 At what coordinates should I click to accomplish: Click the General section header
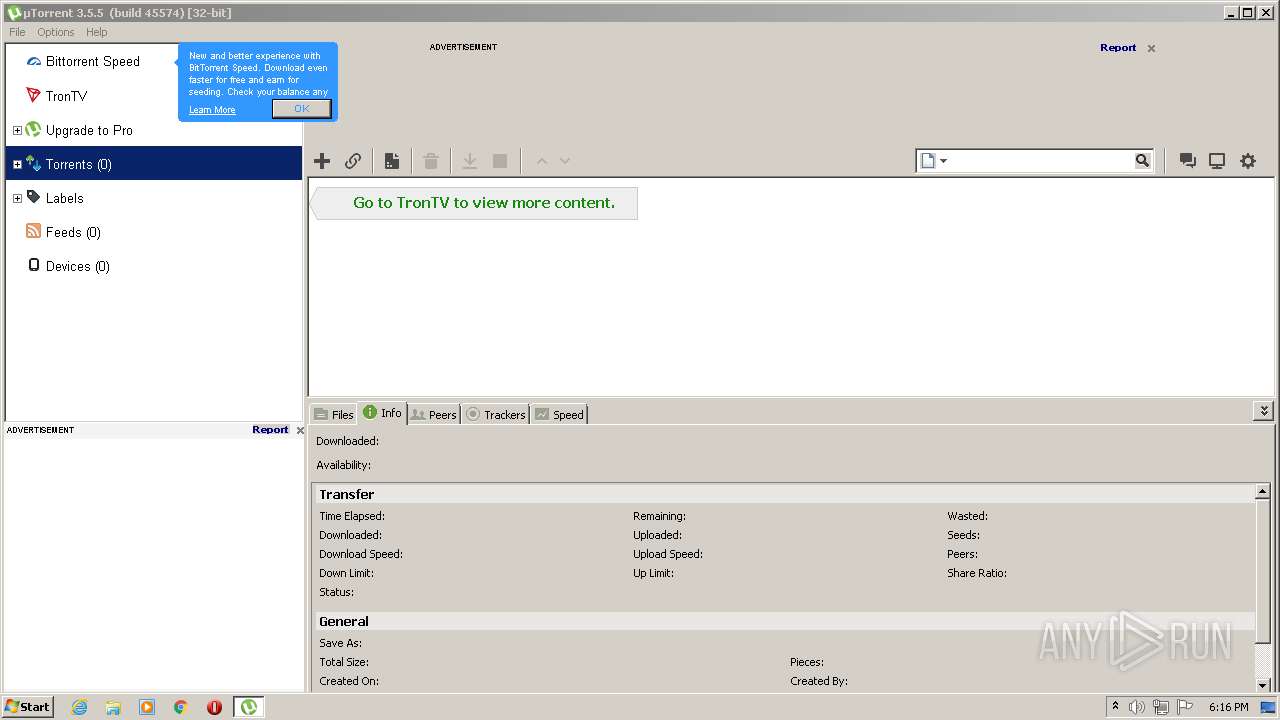point(785,621)
